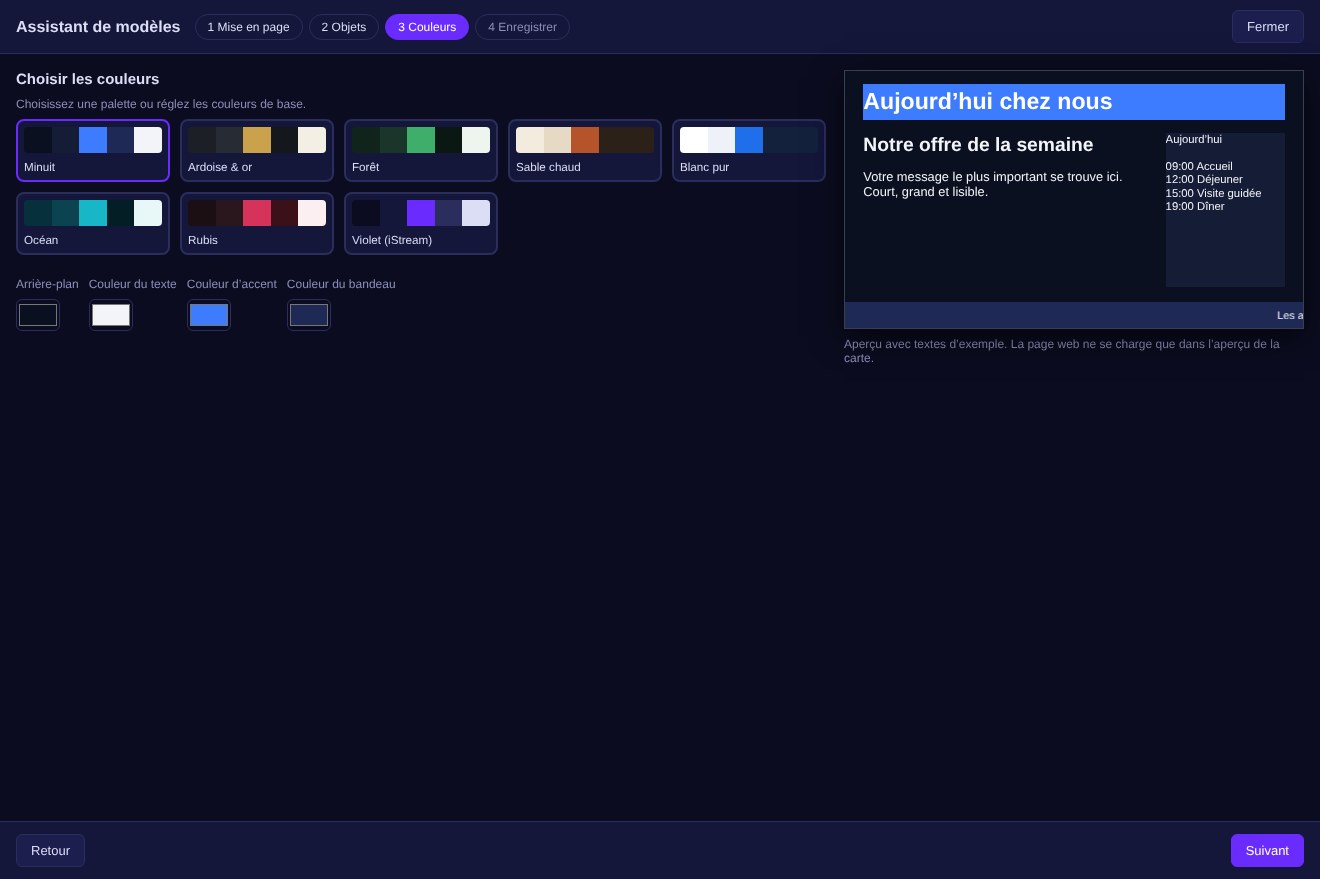Open the 3 Couleurs step
The image size is (1320, 879).
click(427, 27)
